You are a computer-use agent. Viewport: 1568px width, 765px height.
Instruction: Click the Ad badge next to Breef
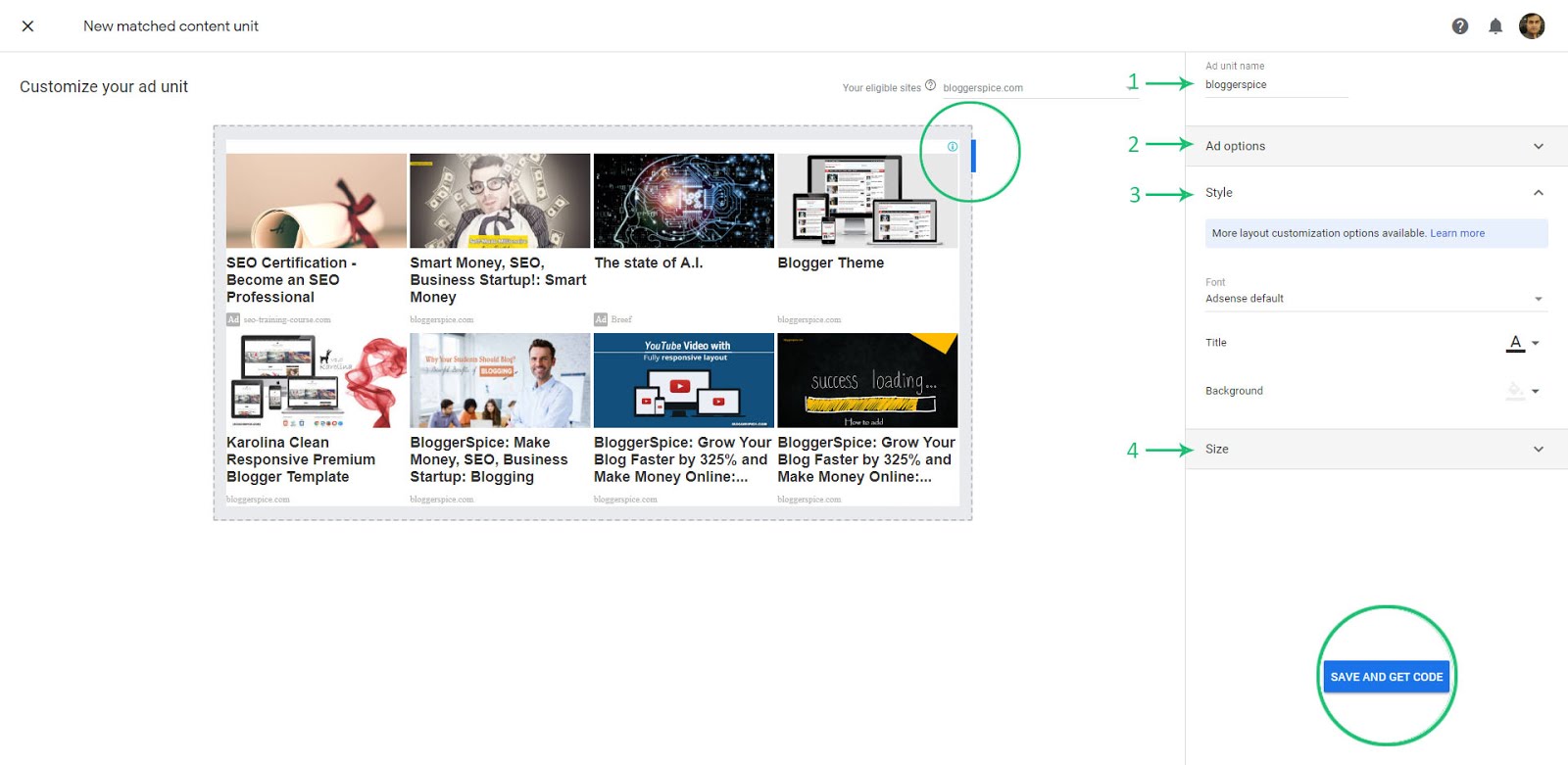coord(601,319)
